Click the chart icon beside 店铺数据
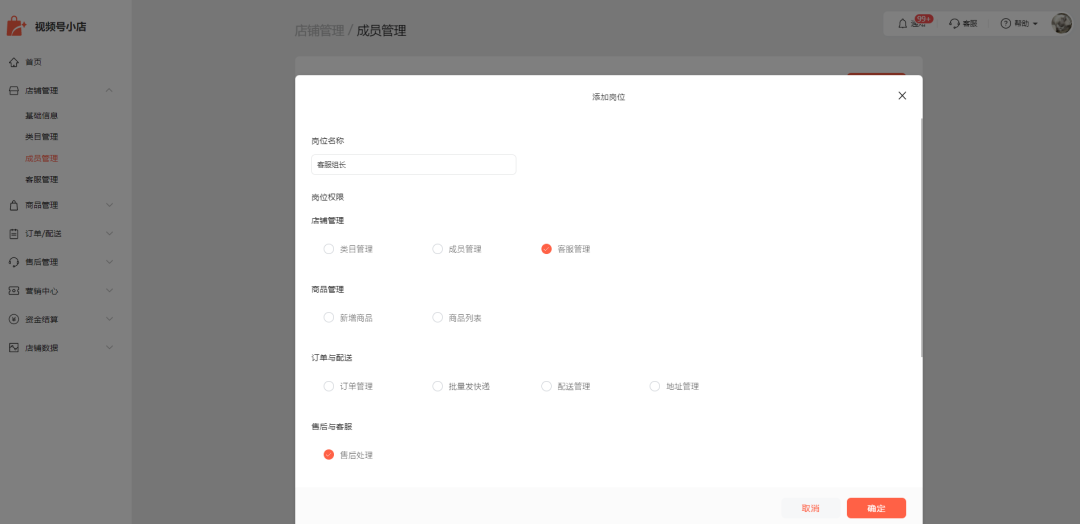Viewport: 1080px width, 524px height. [x=14, y=348]
